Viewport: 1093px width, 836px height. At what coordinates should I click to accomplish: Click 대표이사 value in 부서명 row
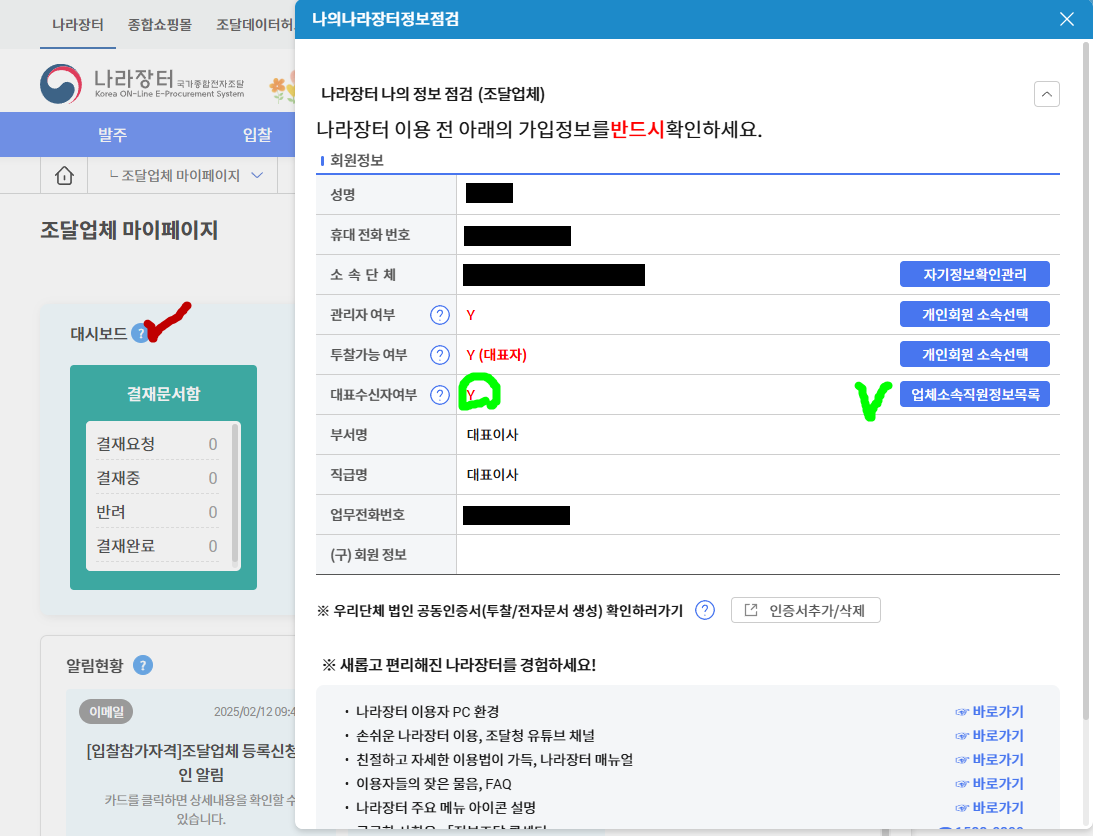tap(492, 435)
